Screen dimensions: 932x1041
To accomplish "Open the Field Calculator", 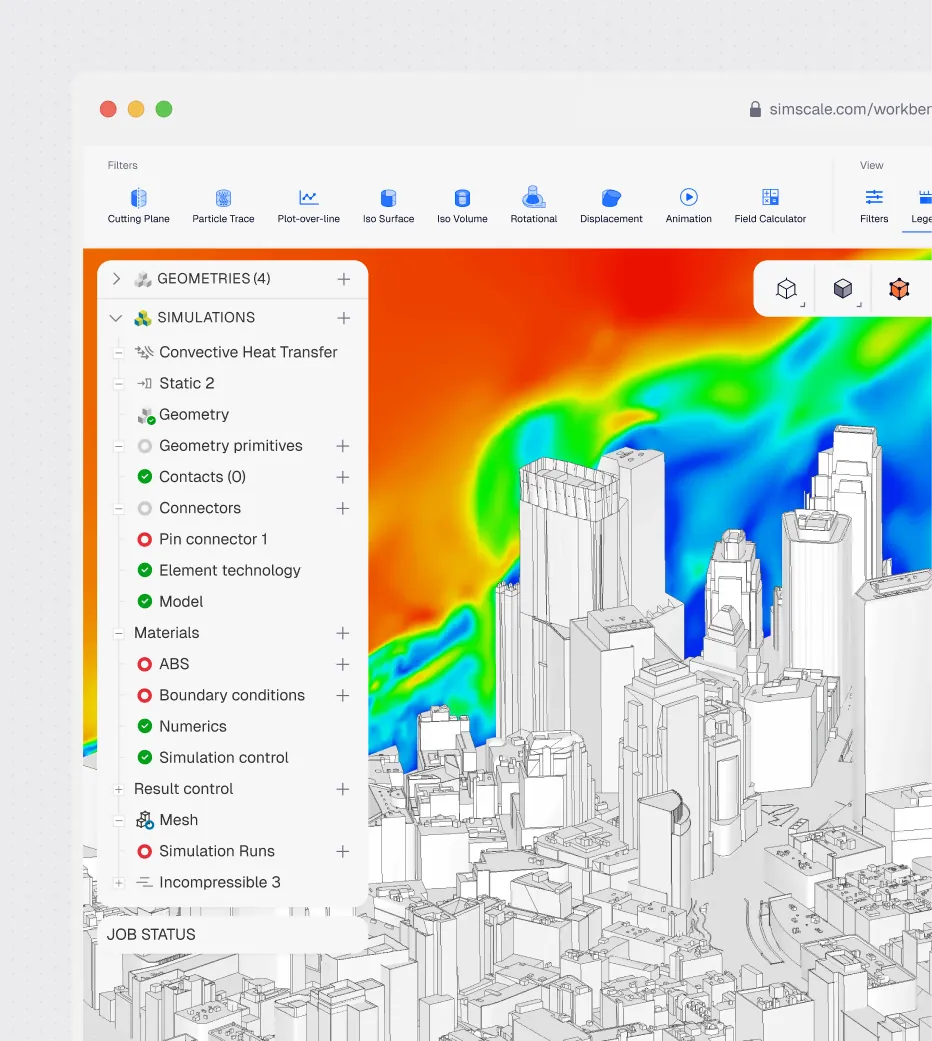I will pos(770,205).
